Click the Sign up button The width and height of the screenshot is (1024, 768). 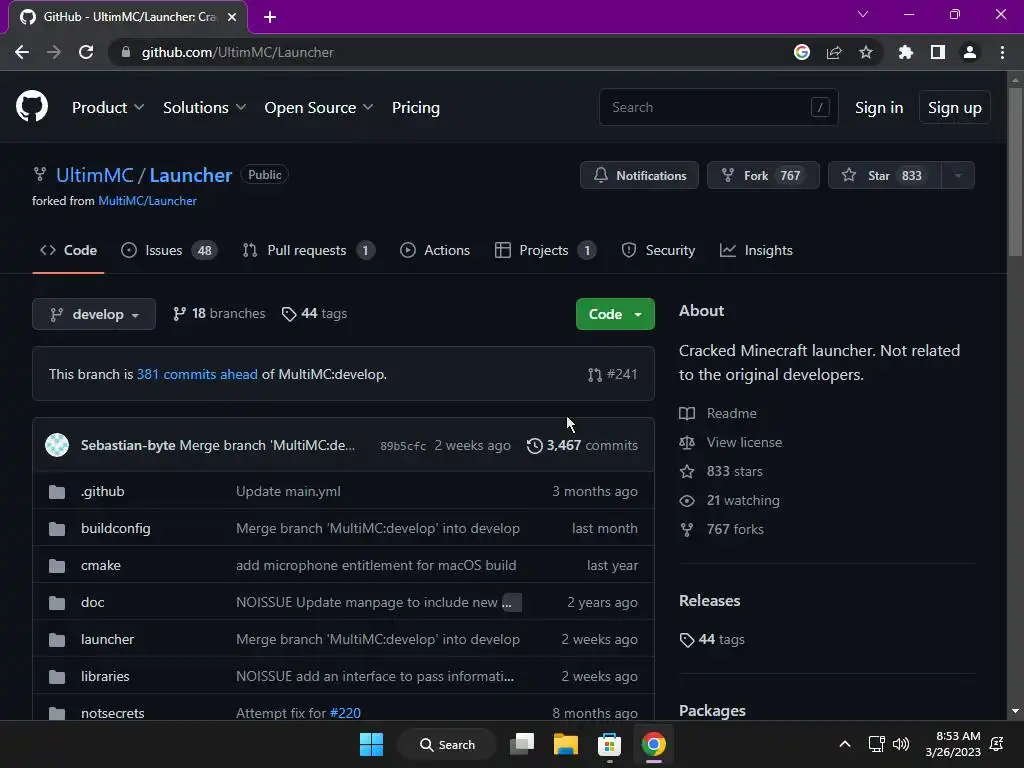[x=954, y=107]
